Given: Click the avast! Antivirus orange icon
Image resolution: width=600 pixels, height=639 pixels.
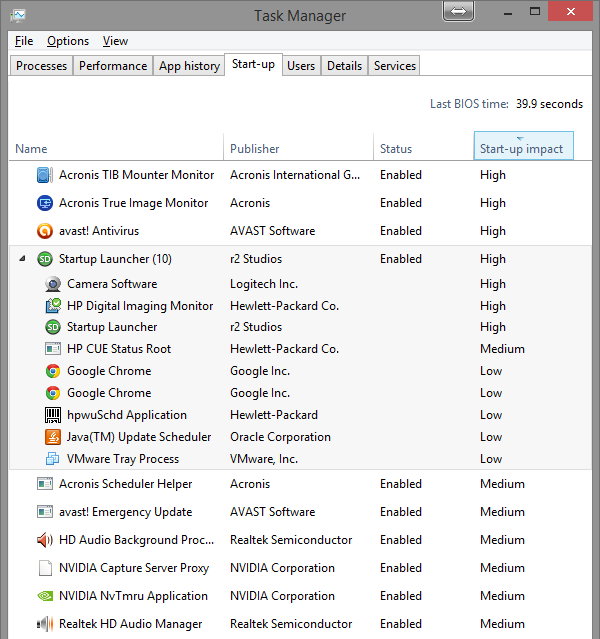Looking at the screenshot, I should [x=44, y=231].
